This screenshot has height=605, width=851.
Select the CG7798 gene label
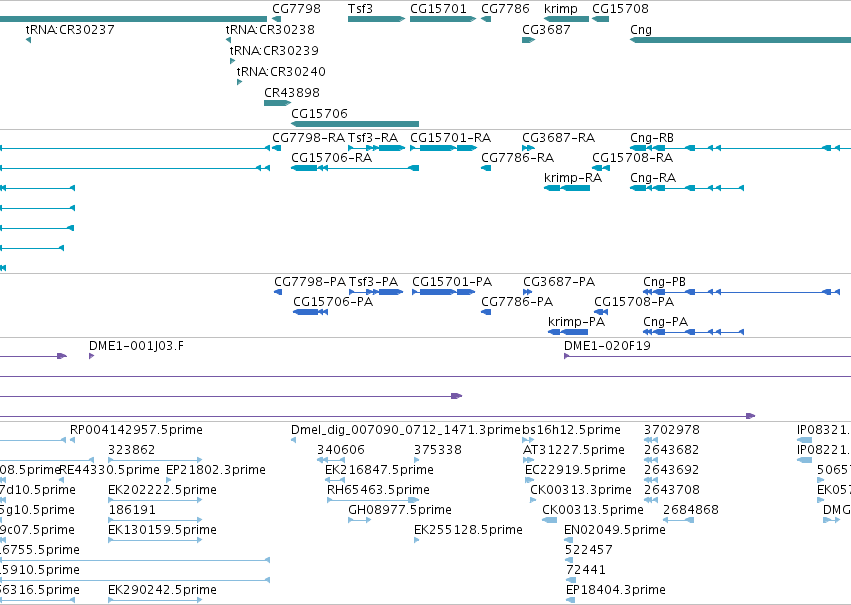click(x=296, y=9)
